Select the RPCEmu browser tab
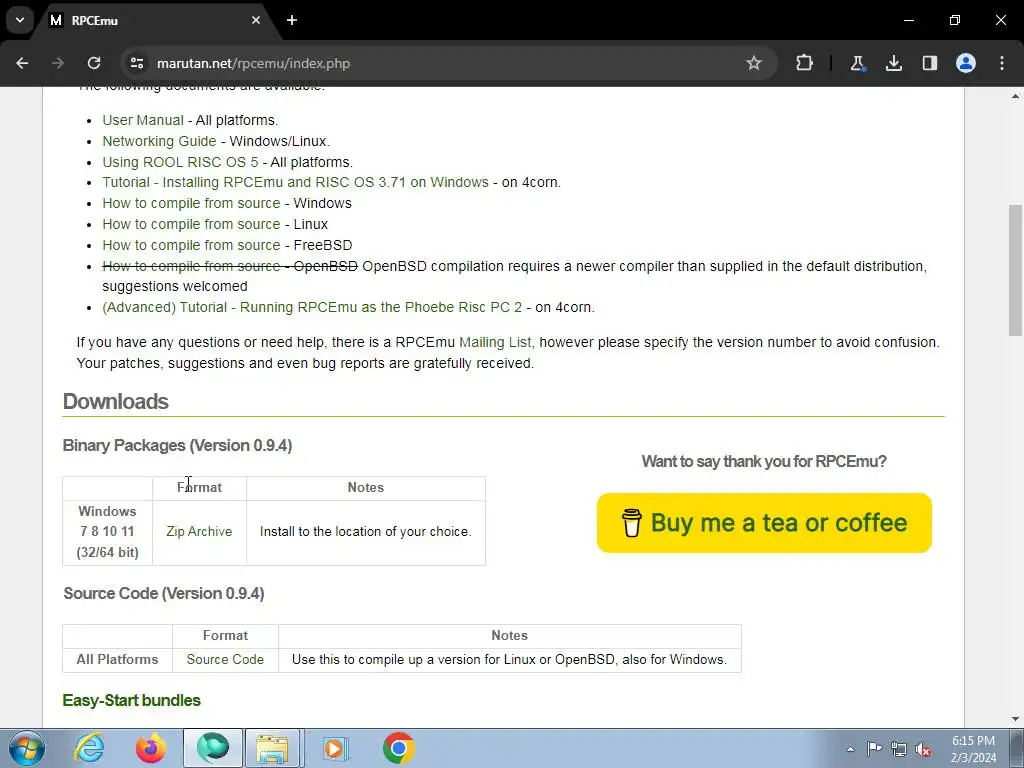 [x=155, y=20]
